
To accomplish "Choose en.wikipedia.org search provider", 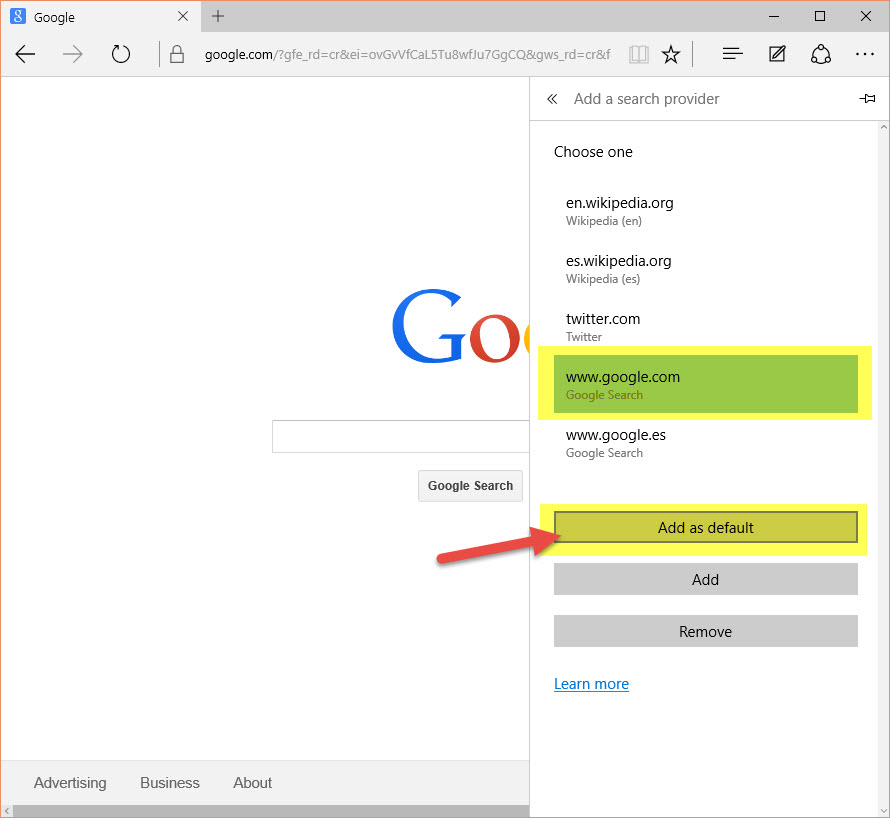I will coord(706,211).
